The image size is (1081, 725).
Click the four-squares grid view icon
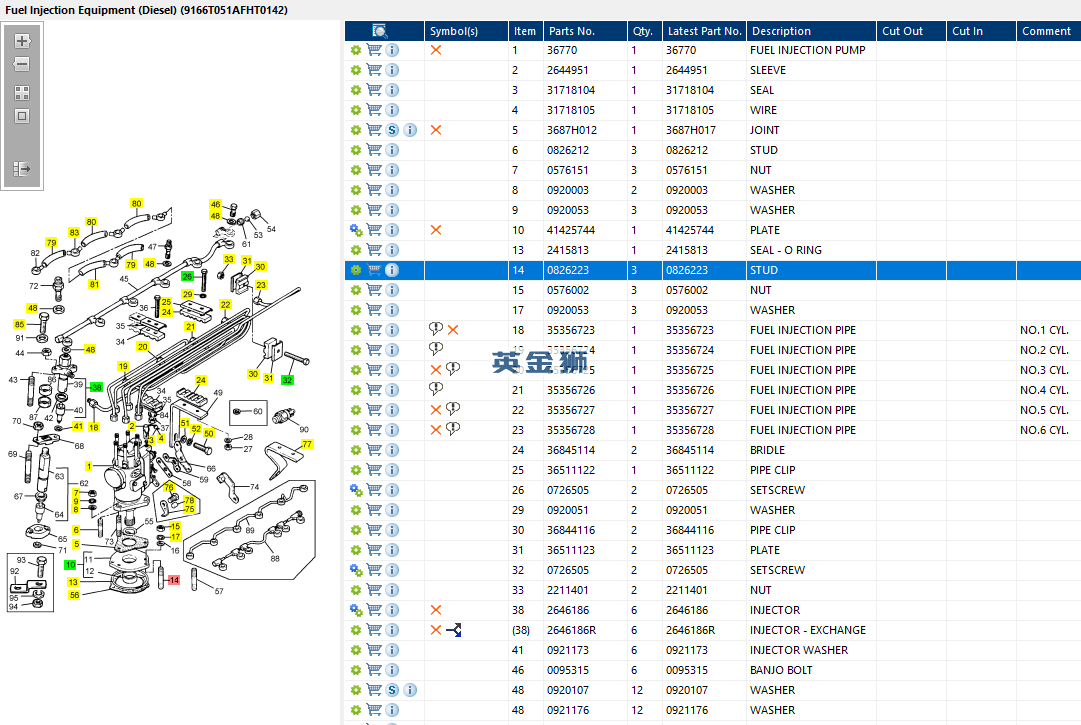22,92
